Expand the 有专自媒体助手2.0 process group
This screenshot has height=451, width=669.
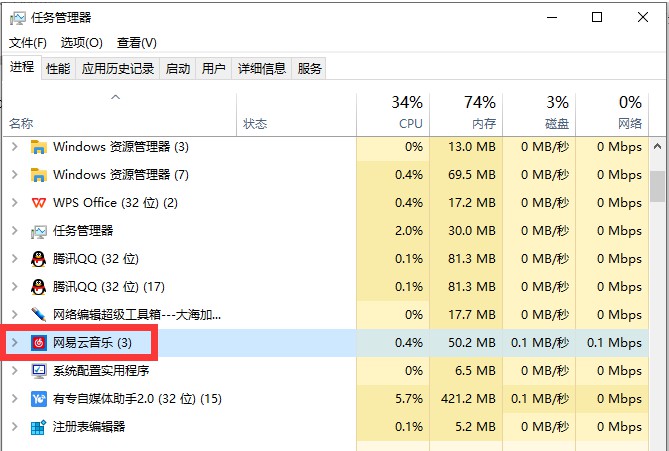pyautogui.click(x=15, y=399)
